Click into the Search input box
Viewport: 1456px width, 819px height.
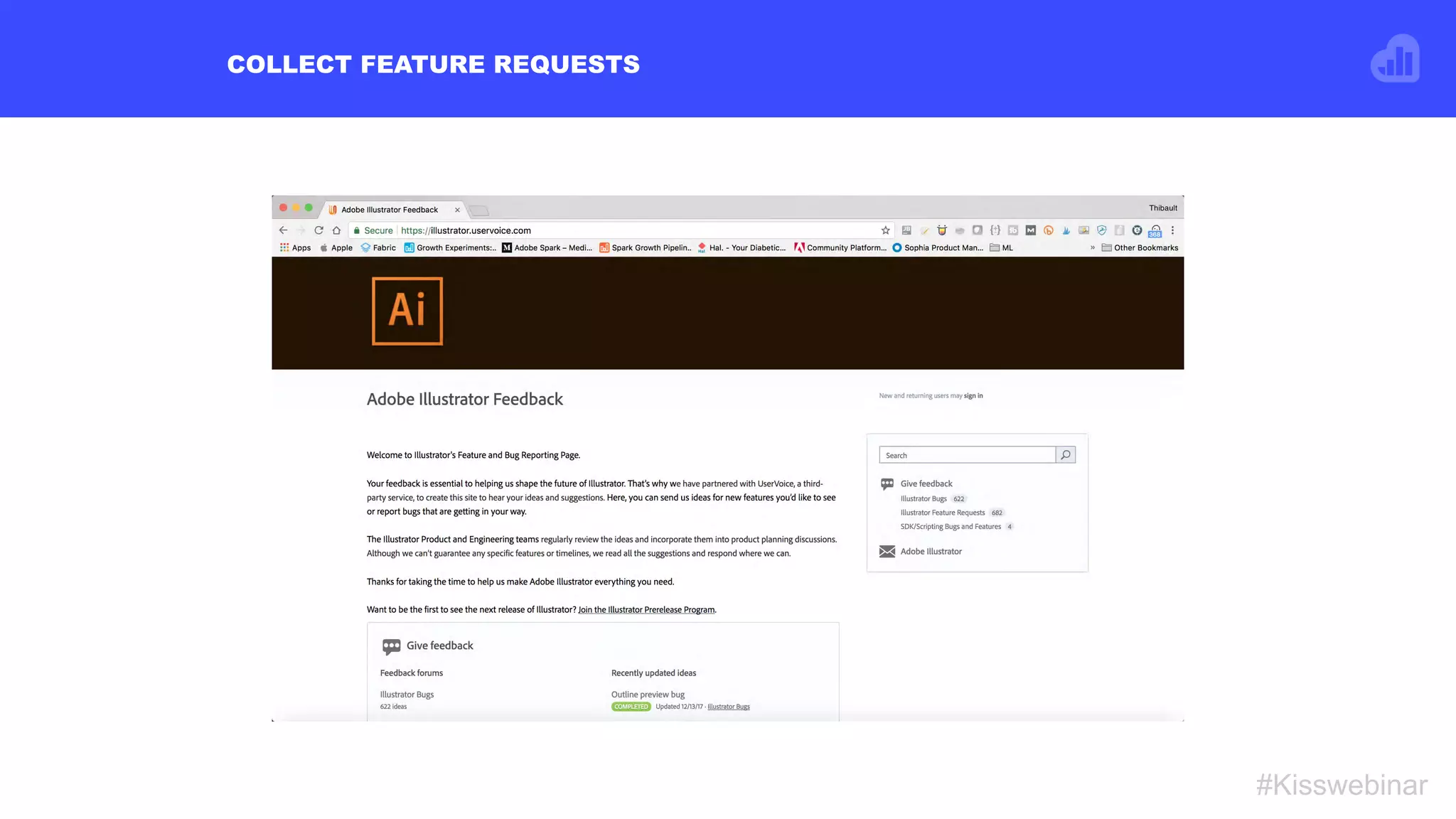[968, 455]
